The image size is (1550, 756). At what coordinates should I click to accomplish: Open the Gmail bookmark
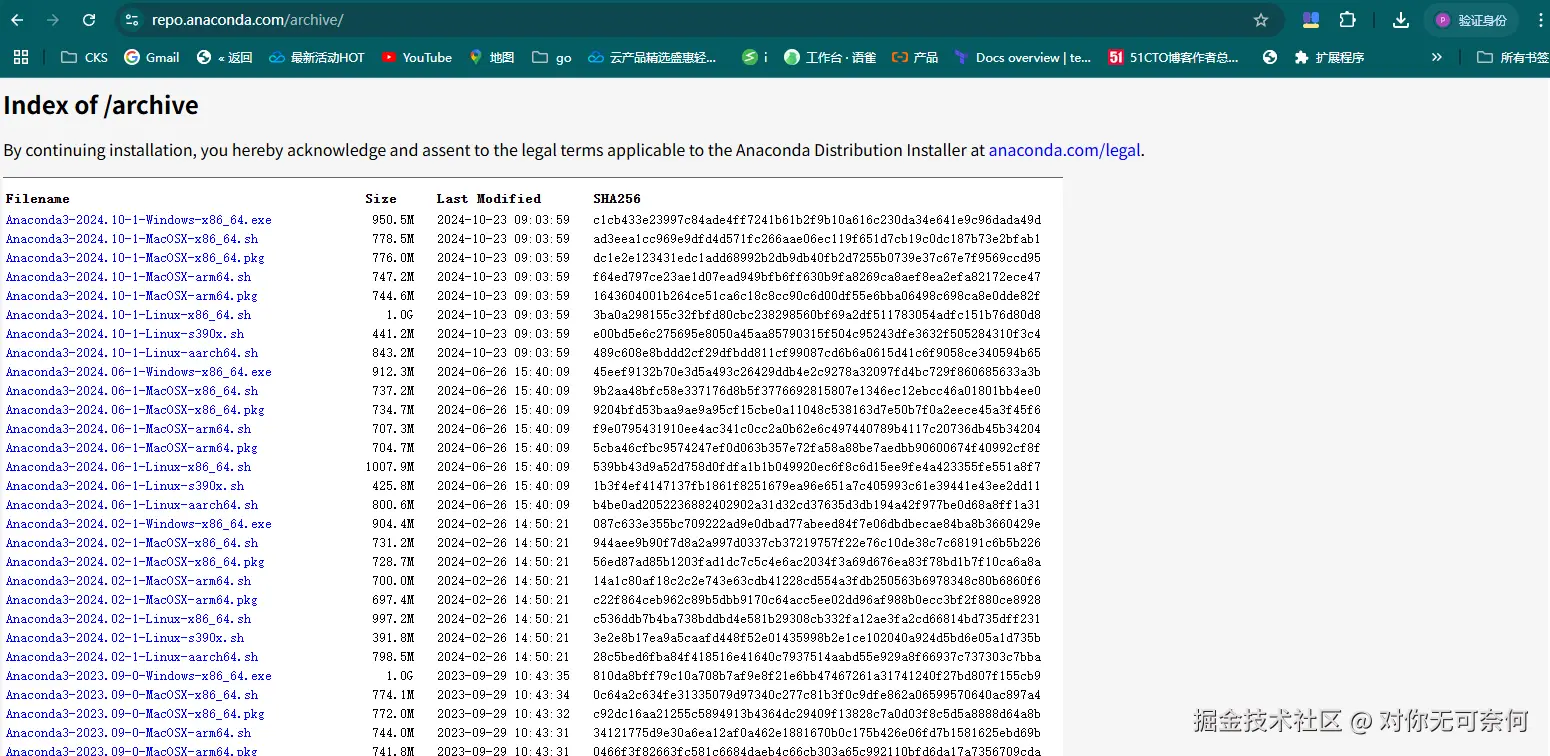152,57
